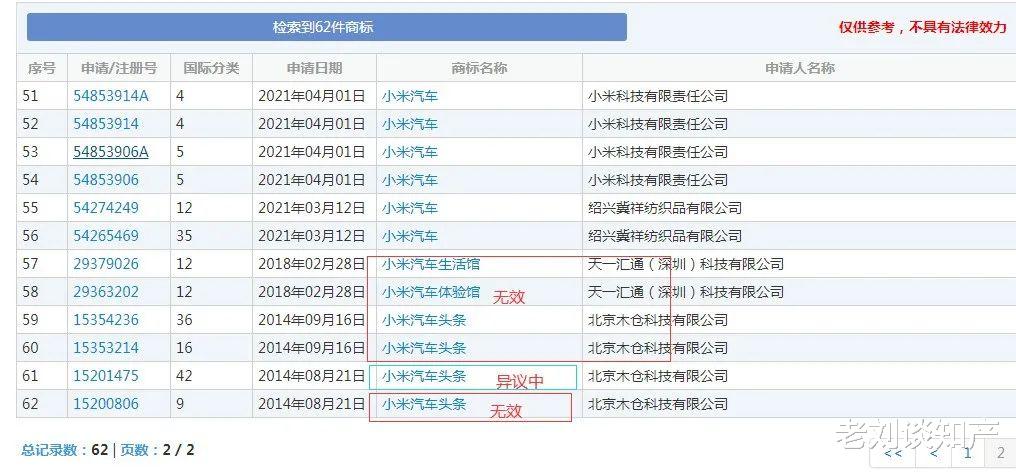Viewport: 1016px width, 472px height.
Task: Open registration number 15353214 link
Action: 106,348
